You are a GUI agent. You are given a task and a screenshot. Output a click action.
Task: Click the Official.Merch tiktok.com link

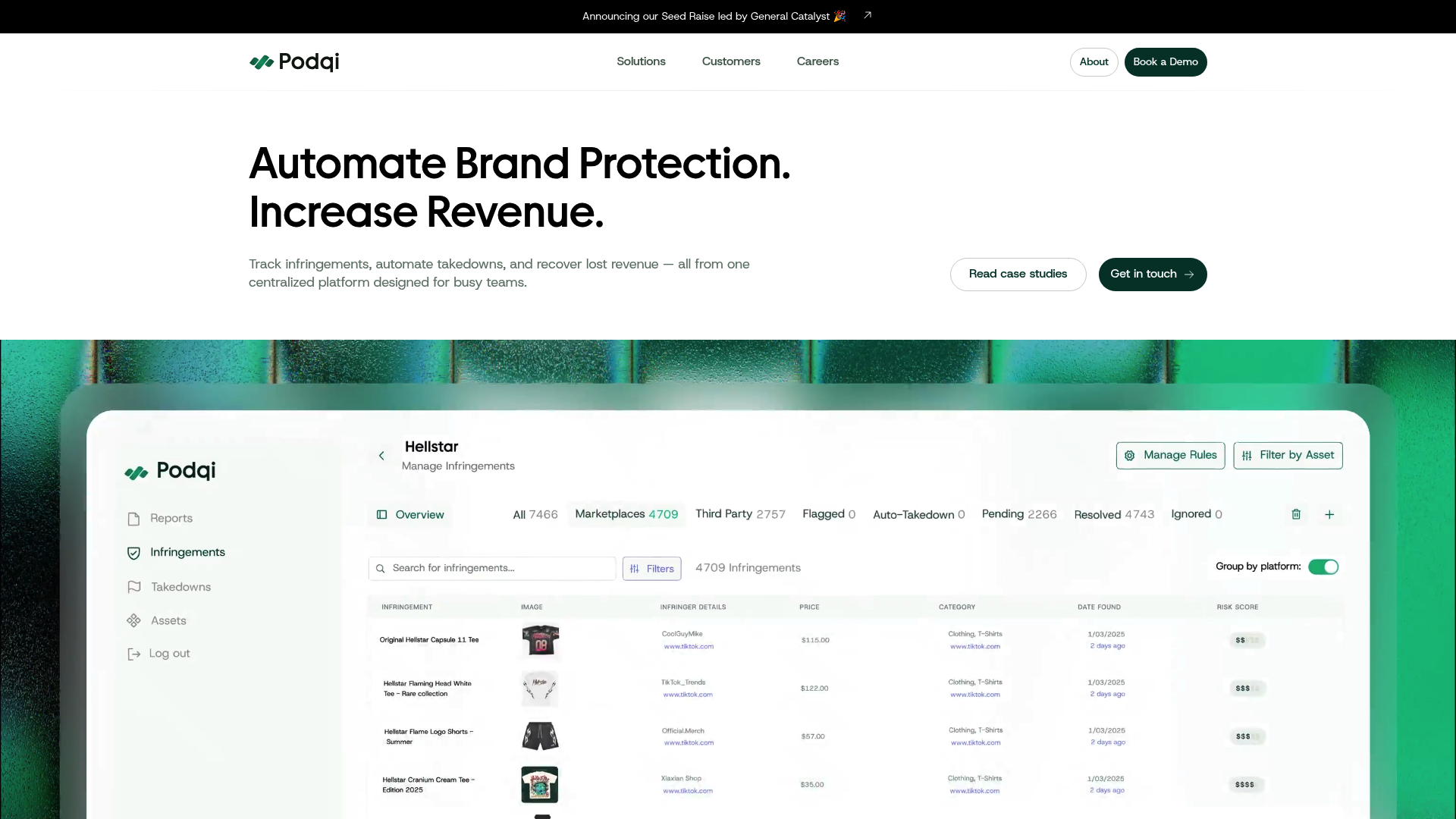(x=689, y=743)
